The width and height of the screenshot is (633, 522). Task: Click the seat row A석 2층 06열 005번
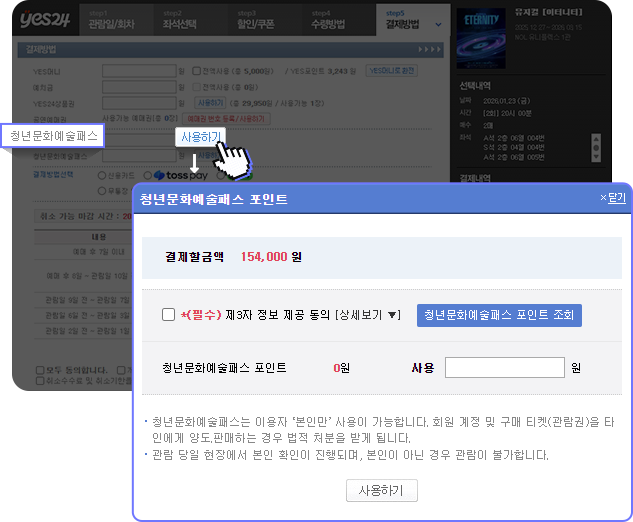(514, 157)
